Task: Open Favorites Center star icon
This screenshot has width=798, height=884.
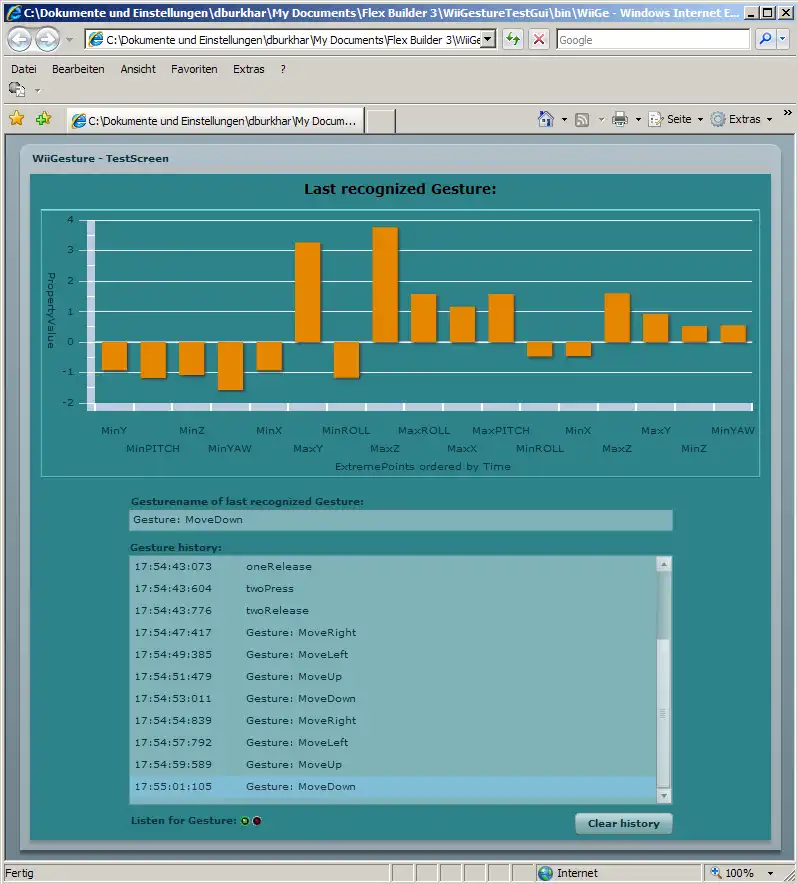Action: (17, 119)
